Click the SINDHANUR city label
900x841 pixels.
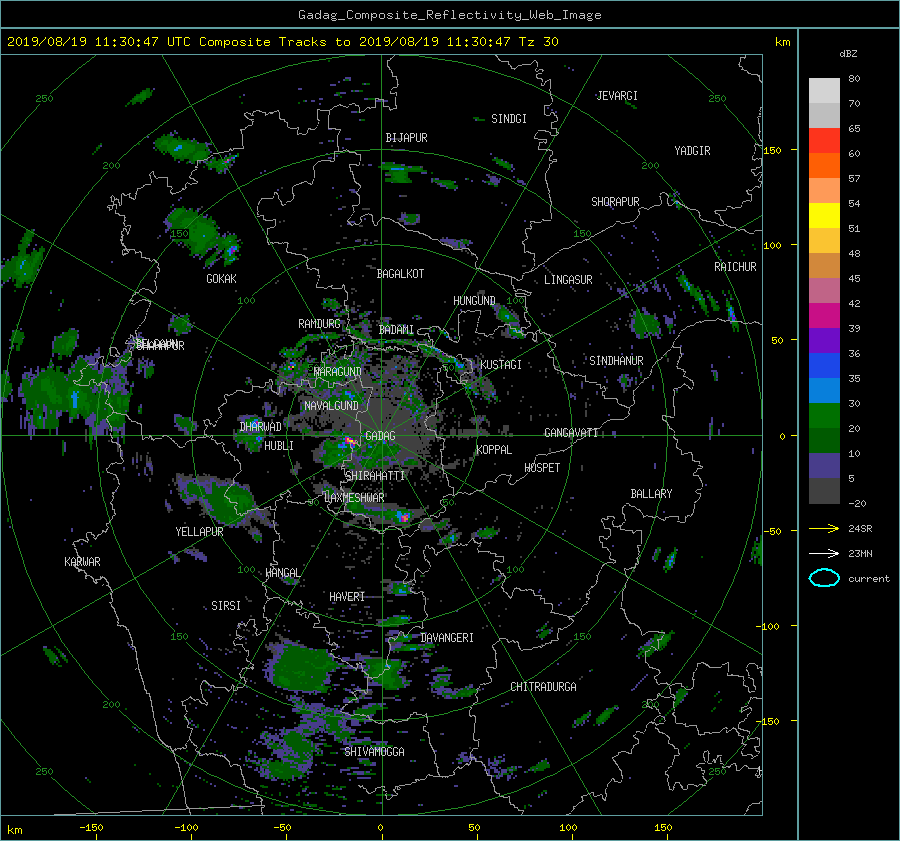[616, 361]
